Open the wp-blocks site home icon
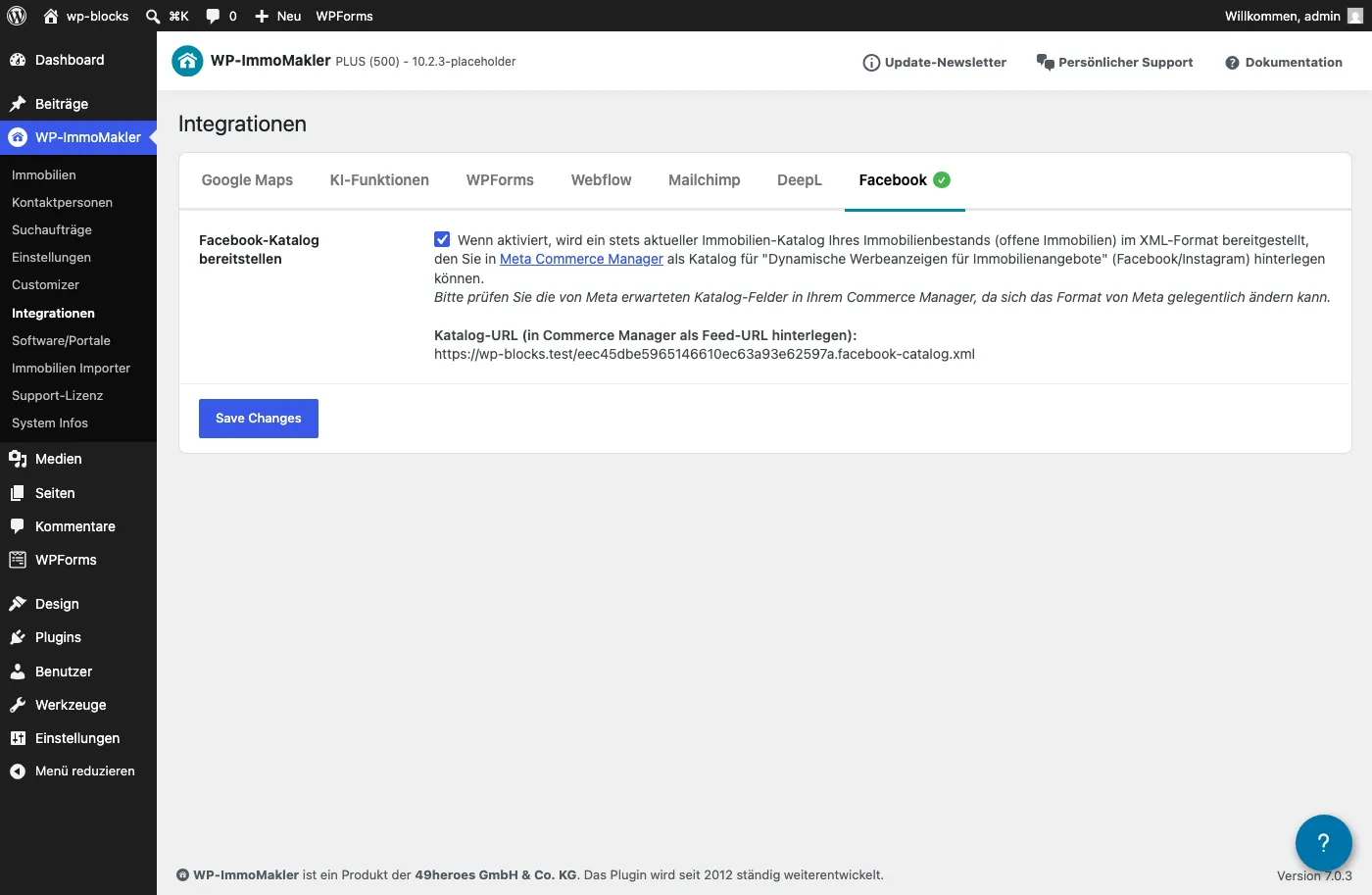The width and height of the screenshot is (1372, 895). tap(51, 16)
